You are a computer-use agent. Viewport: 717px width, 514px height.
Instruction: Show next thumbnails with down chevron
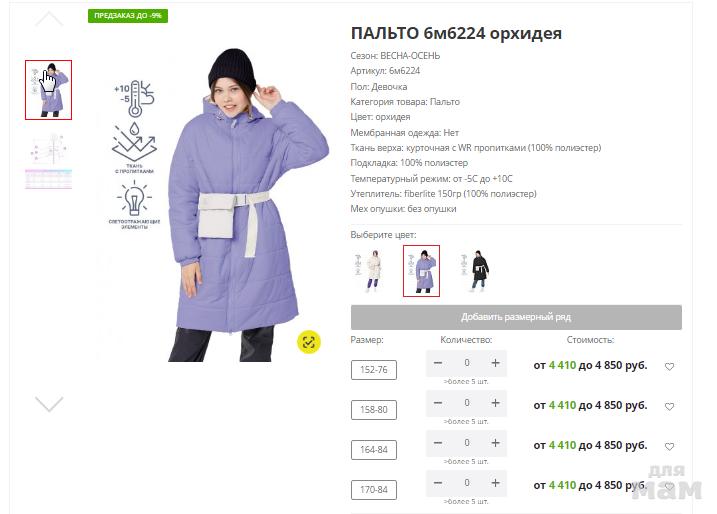[49, 404]
